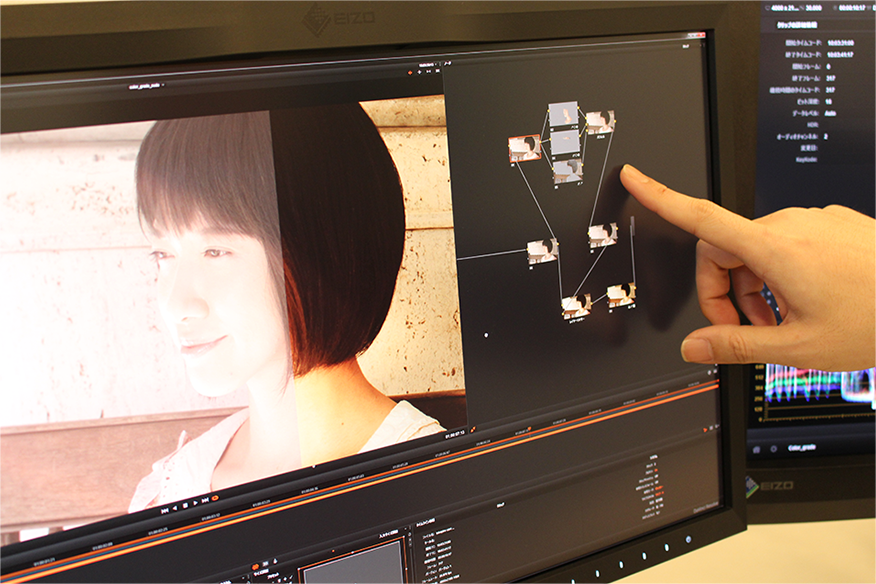Select the last node feeding the output bar
Image resolution: width=876 pixels, height=584 pixels.
coord(621,295)
